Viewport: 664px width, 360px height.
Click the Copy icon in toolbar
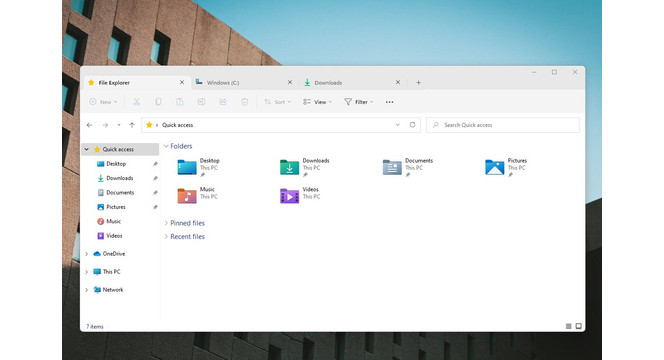click(158, 102)
